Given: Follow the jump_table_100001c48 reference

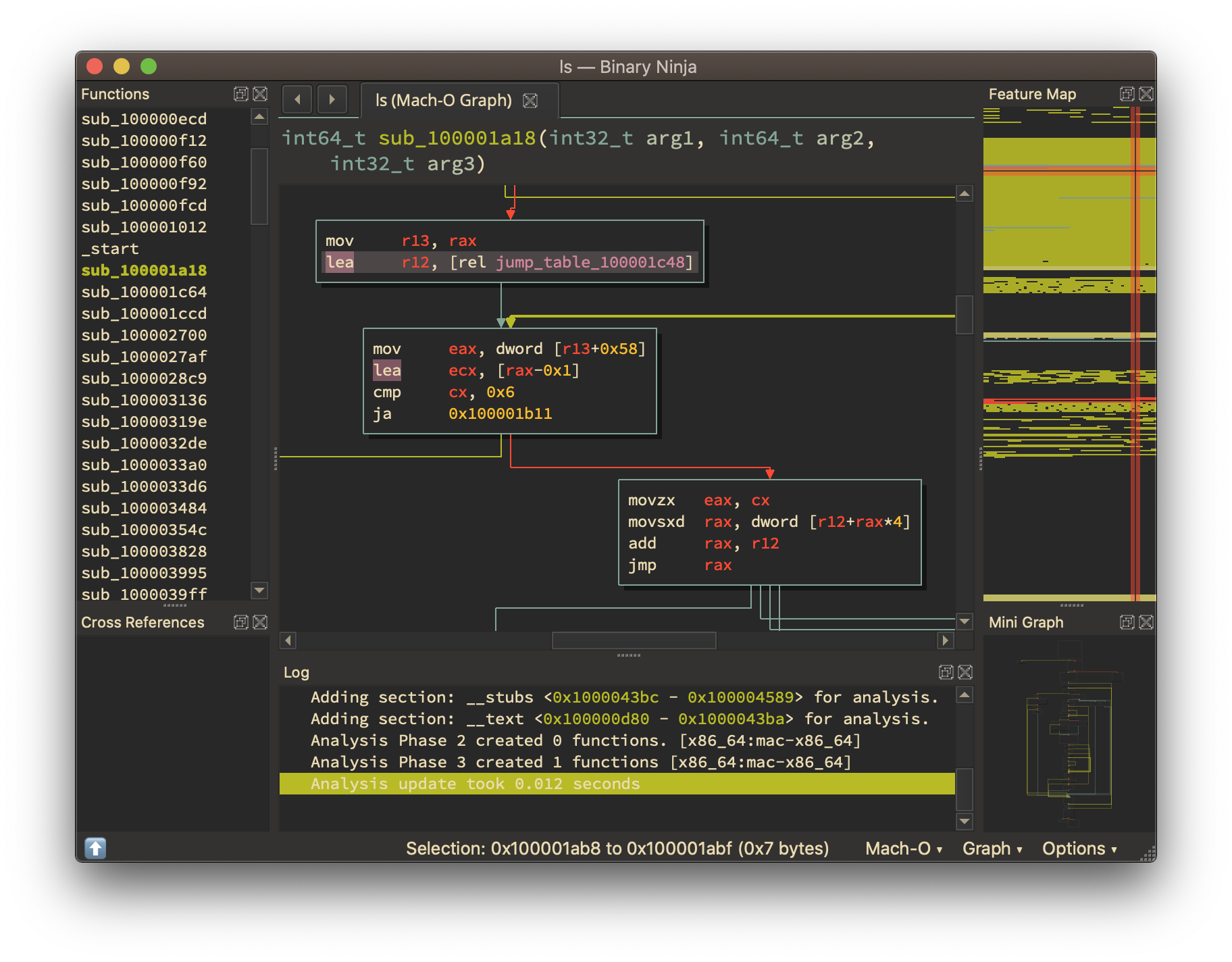Looking at the screenshot, I should point(590,262).
